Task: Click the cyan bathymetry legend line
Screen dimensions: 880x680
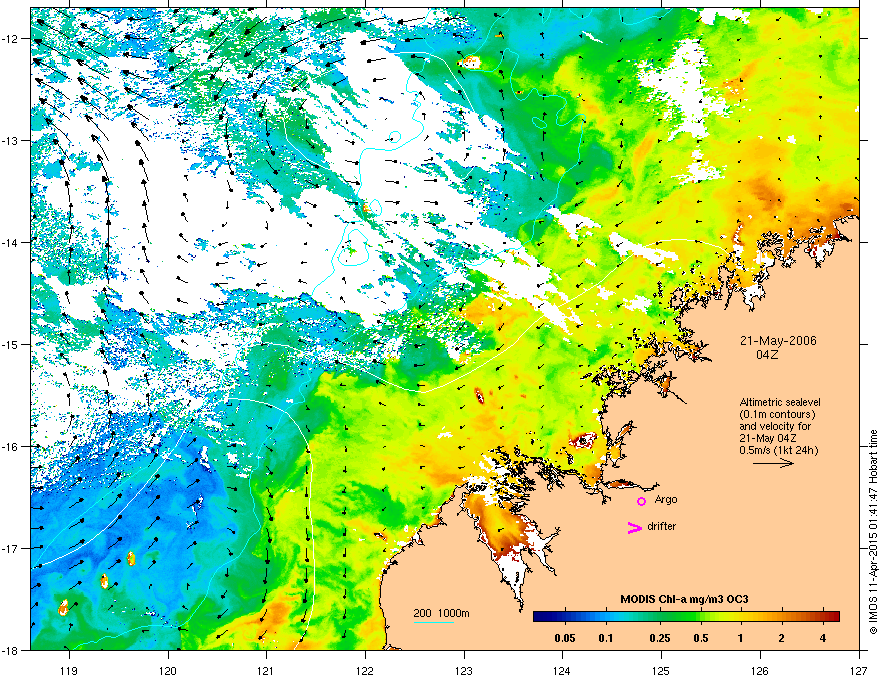Action: tap(434, 622)
